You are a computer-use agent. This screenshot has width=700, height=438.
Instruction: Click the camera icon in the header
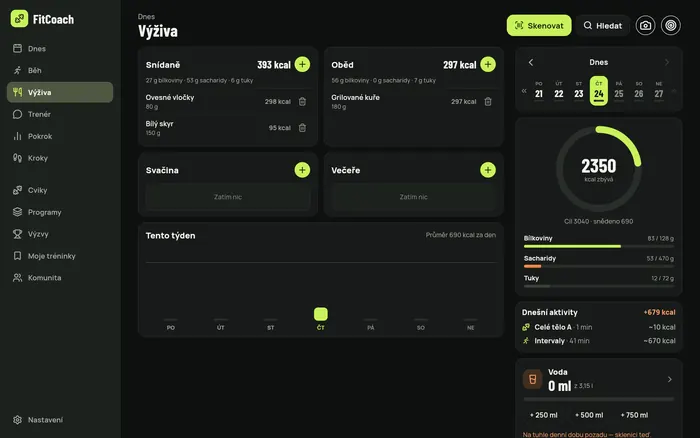645,25
